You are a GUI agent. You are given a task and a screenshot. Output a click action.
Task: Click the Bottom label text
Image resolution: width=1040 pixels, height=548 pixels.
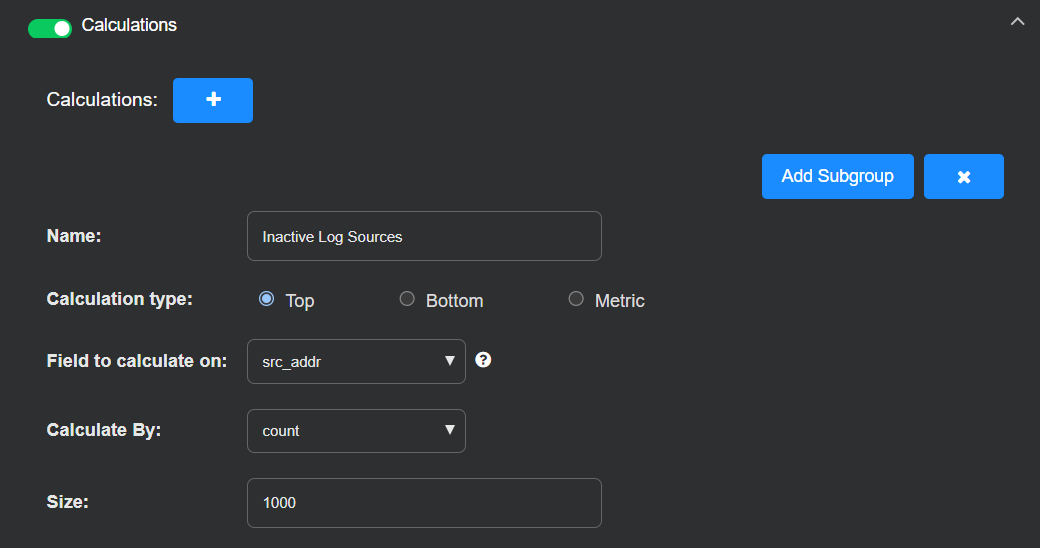coord(454,301)
